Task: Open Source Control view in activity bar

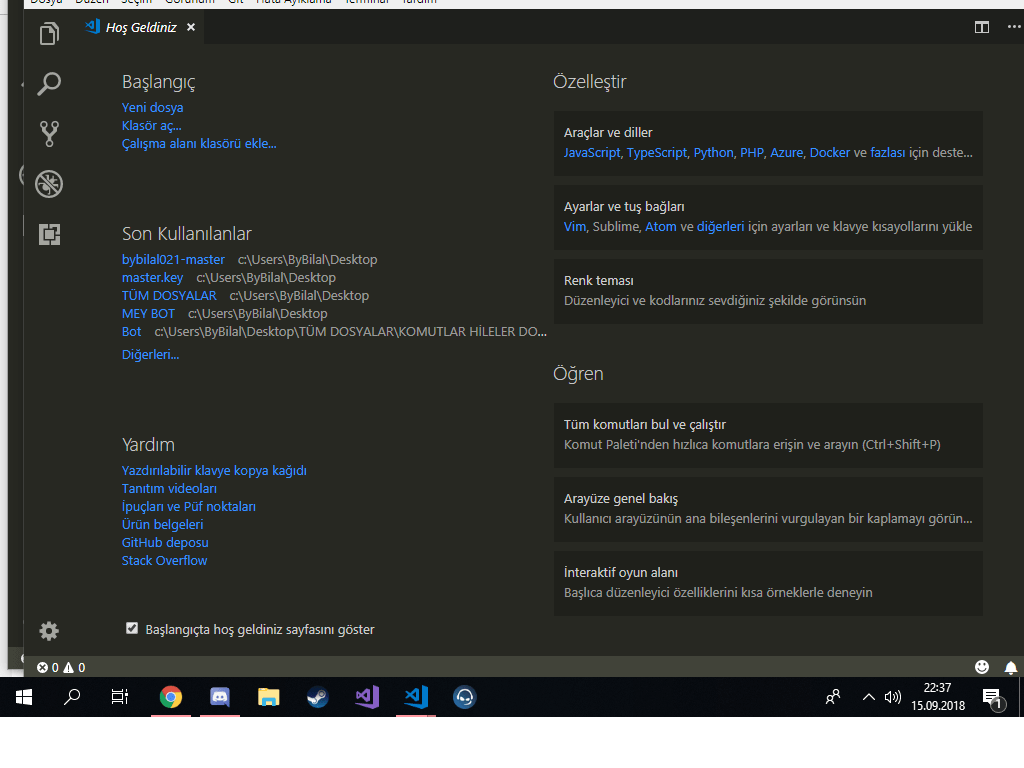Action: 49,134
